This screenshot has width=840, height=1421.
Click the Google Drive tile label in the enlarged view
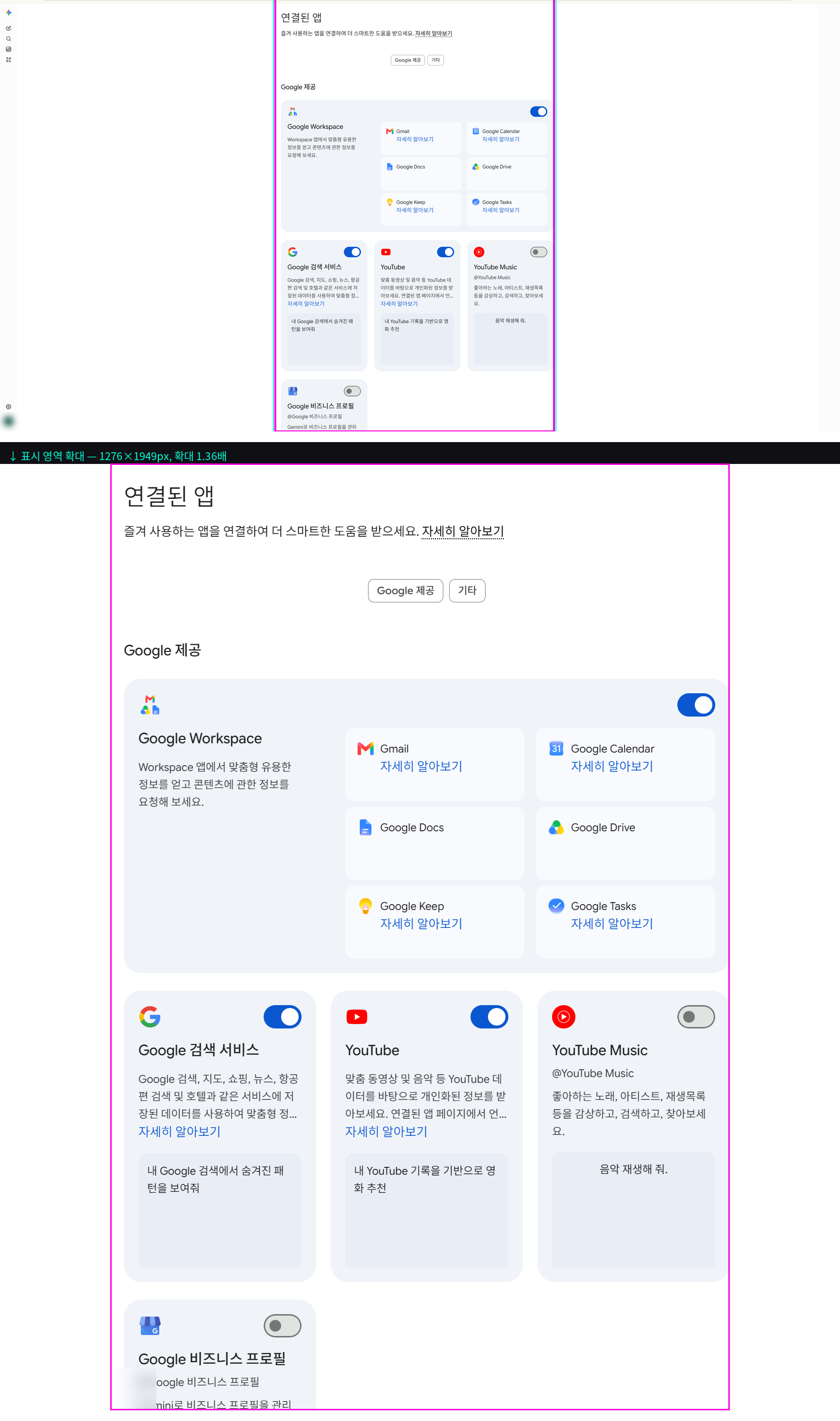(x=603, y=827)
